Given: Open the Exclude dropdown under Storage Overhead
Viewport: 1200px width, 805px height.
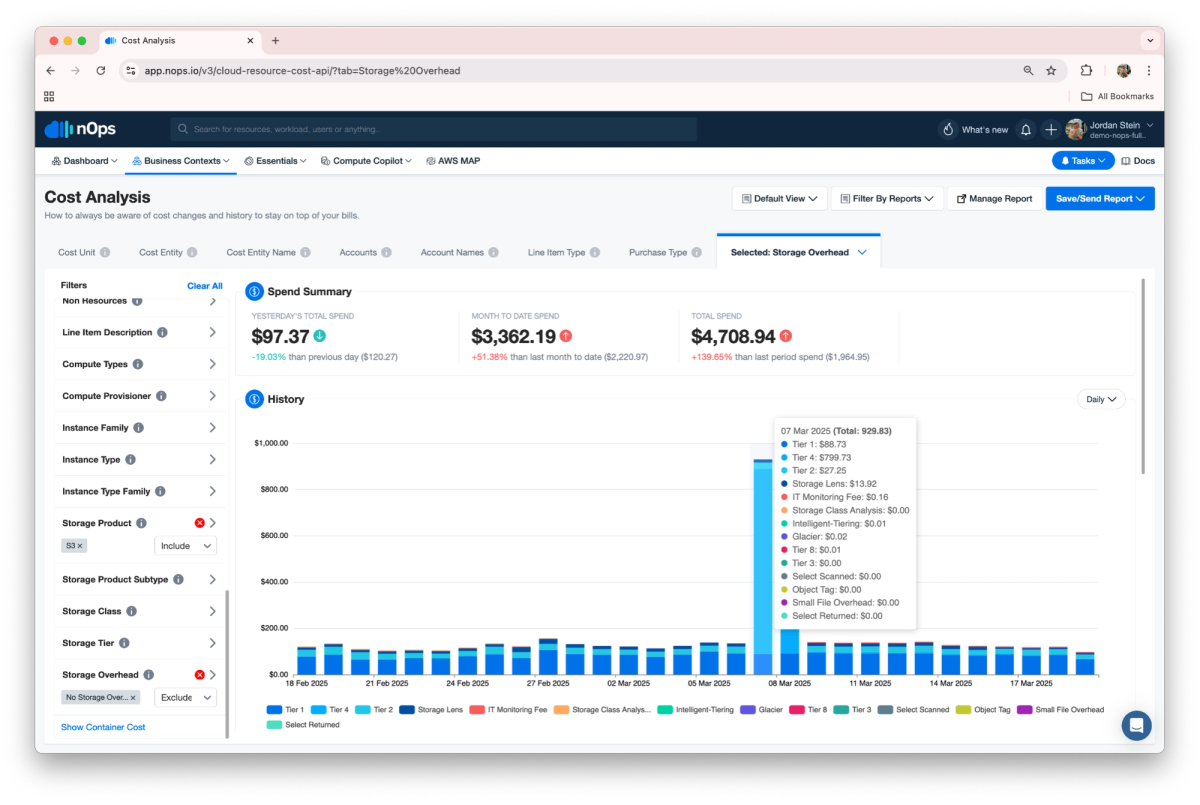Looking at the screenshot, I should point(187,697).
